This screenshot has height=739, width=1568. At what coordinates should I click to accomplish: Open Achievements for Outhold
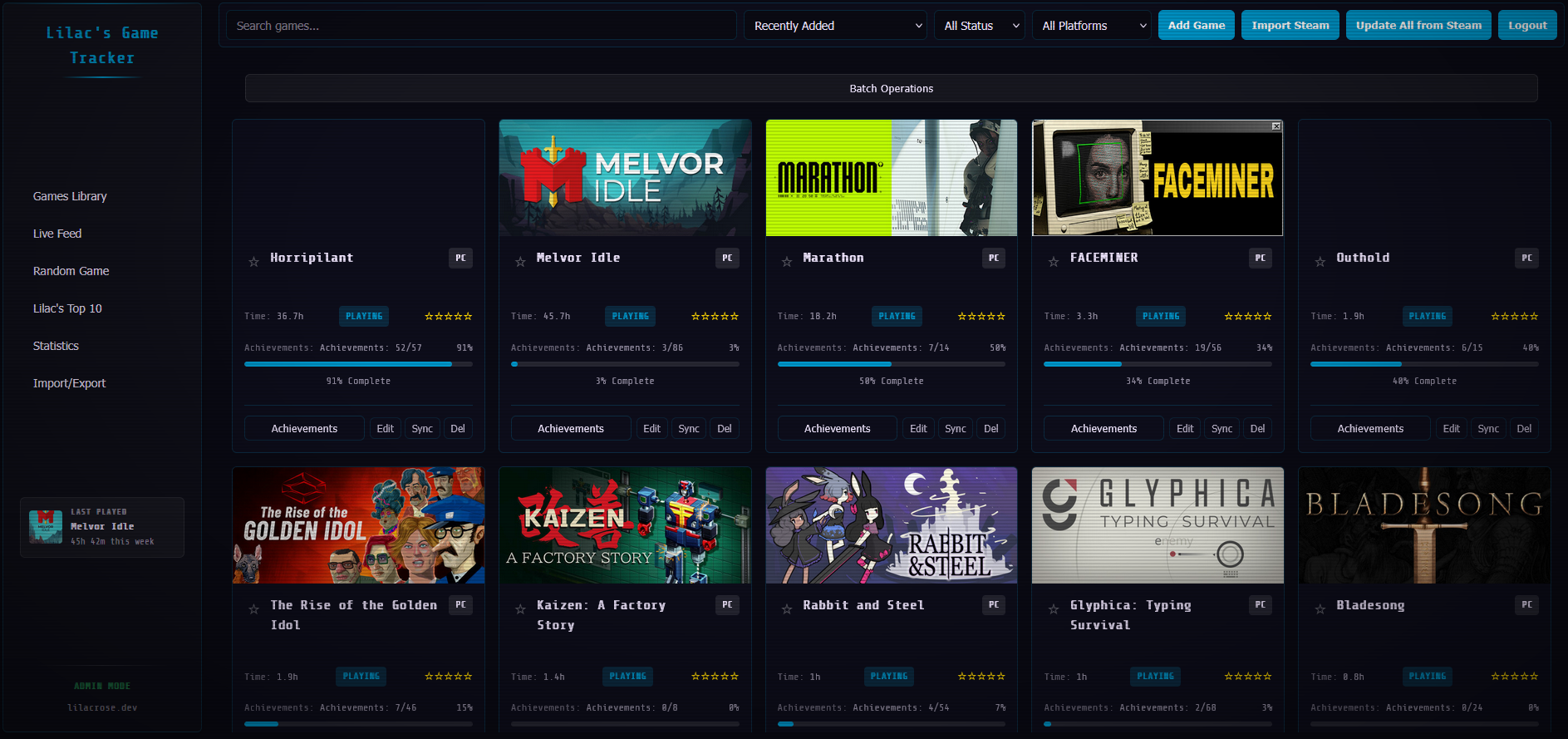(x=1370, y=428)
